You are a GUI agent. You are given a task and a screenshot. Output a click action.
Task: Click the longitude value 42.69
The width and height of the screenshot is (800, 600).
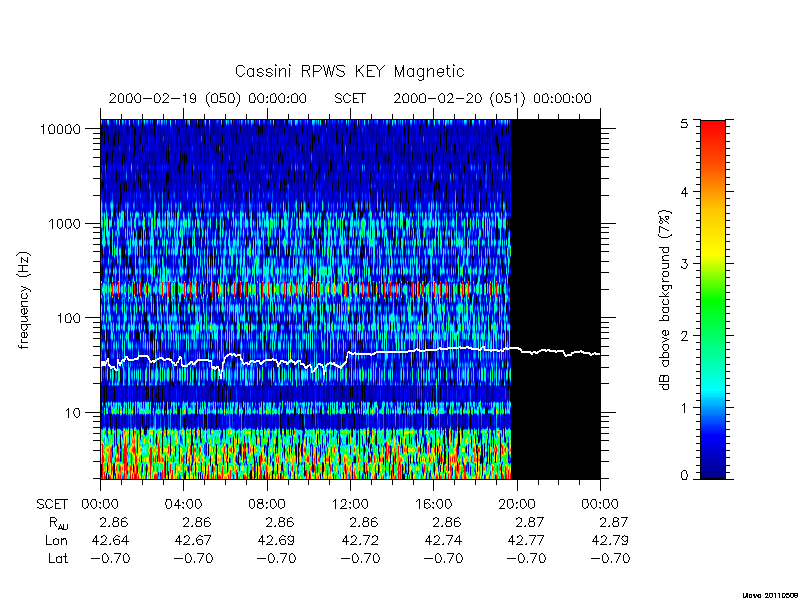pos(277,540)
